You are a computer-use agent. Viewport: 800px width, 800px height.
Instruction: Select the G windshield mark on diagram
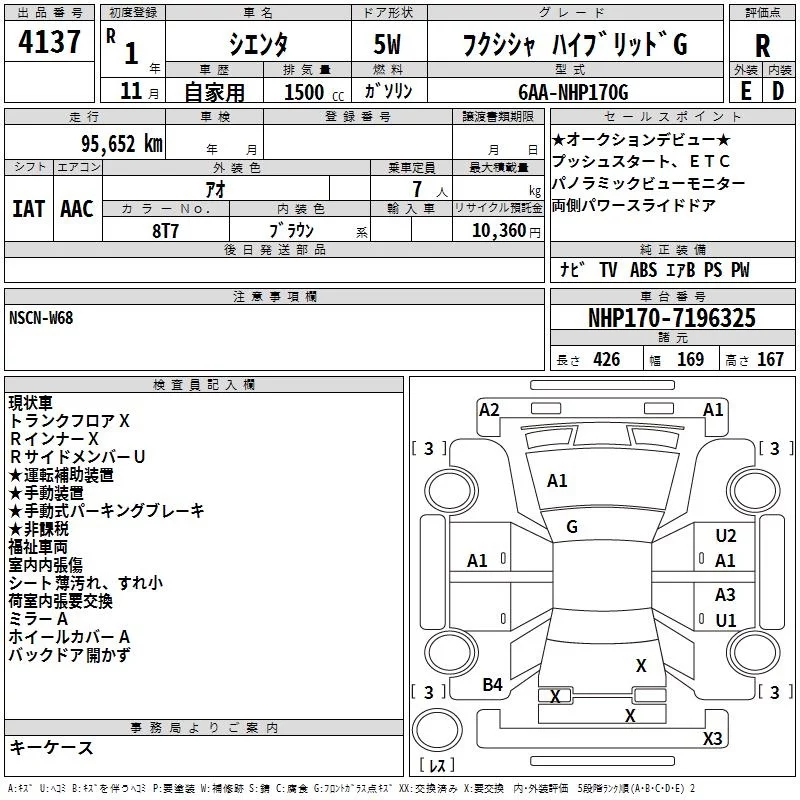tap(572, 527)
